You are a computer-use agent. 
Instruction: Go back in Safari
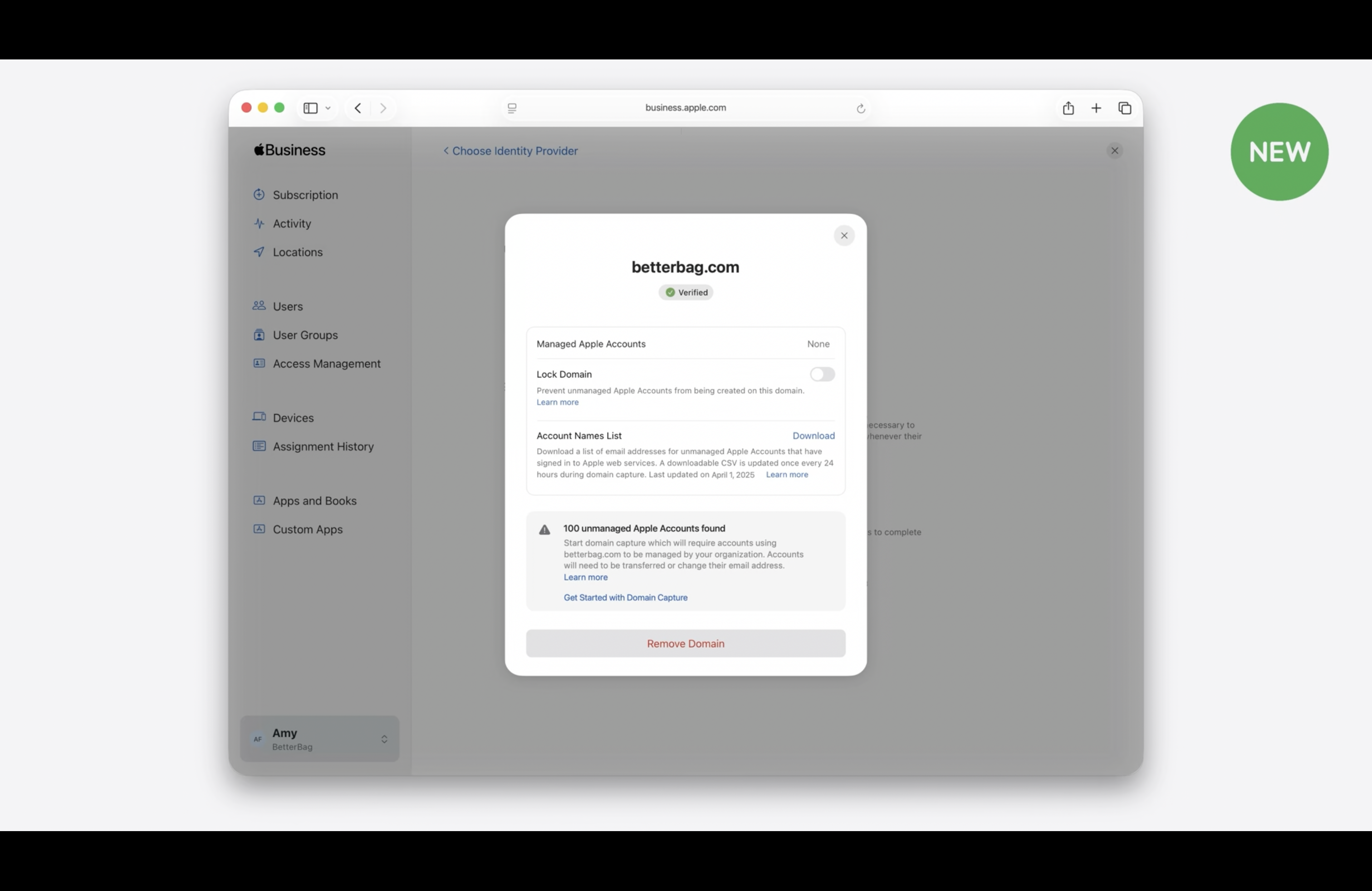pos(358,108)
